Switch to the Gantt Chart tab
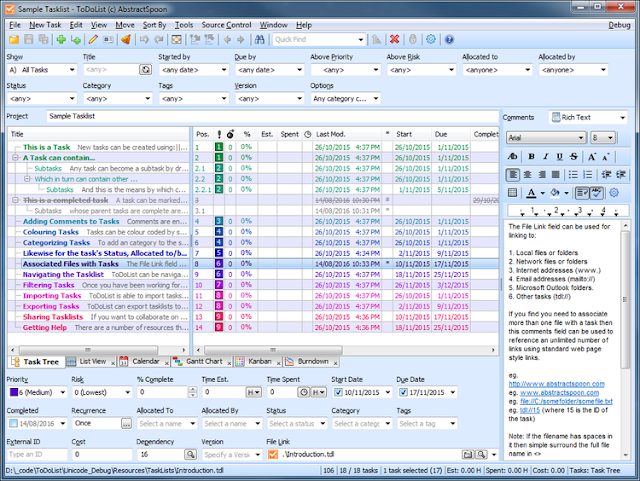Viewport: 640px width, 481px height. click(205, 360)
